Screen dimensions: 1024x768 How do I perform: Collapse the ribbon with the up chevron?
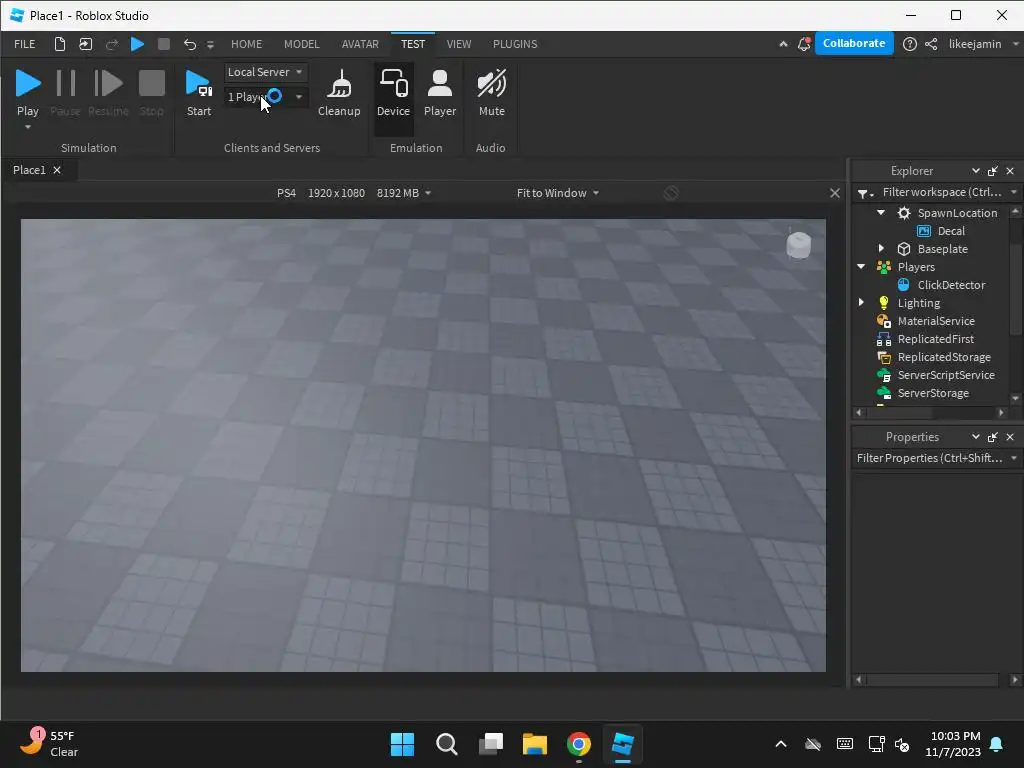[783, 44]
